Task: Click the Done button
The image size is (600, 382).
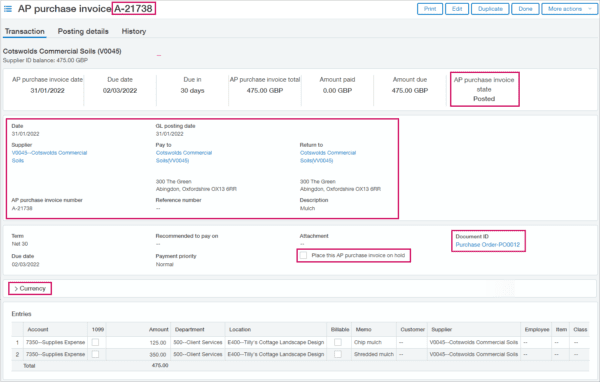Action: (525, 9)
